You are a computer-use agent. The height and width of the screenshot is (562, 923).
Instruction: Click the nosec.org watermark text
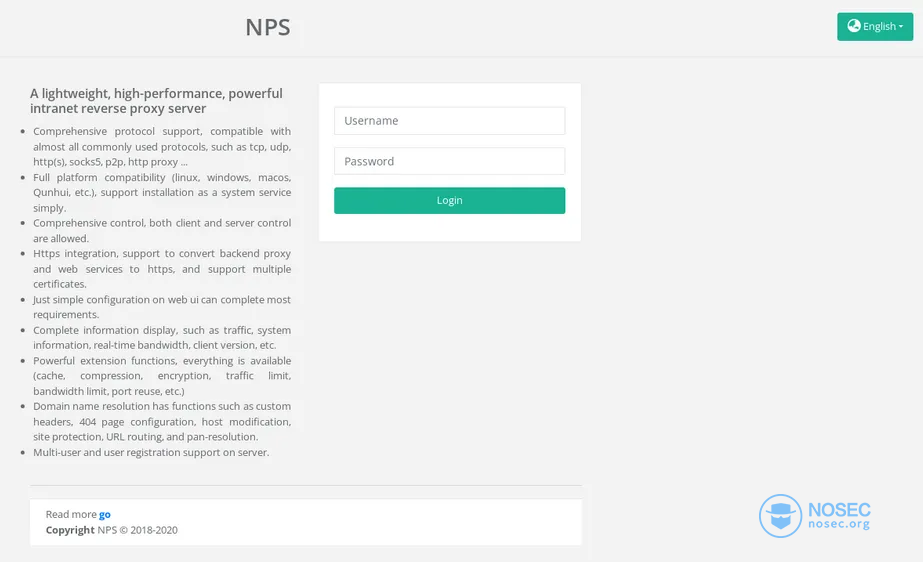pos(839,524)
